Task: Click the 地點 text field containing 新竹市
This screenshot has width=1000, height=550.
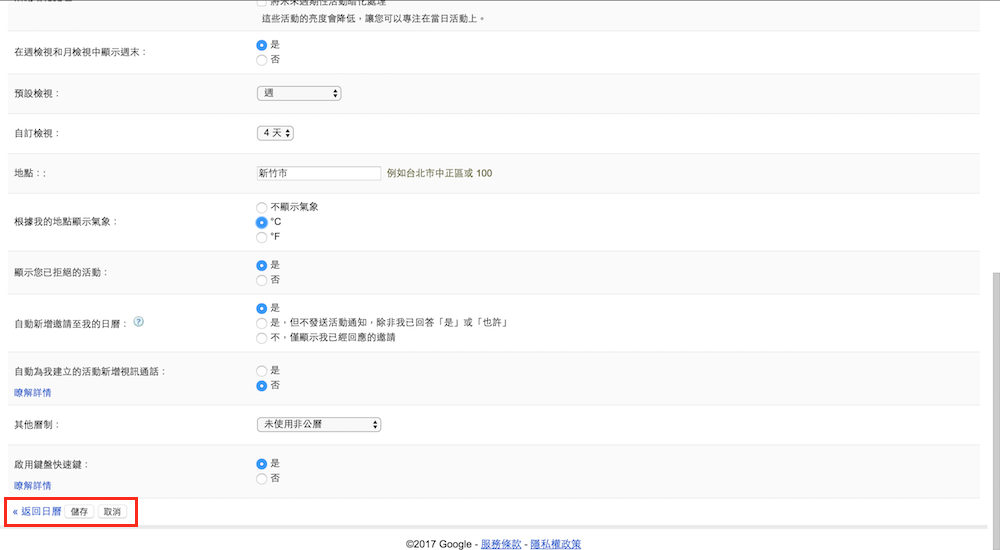Action: click(x=319, y=173)
